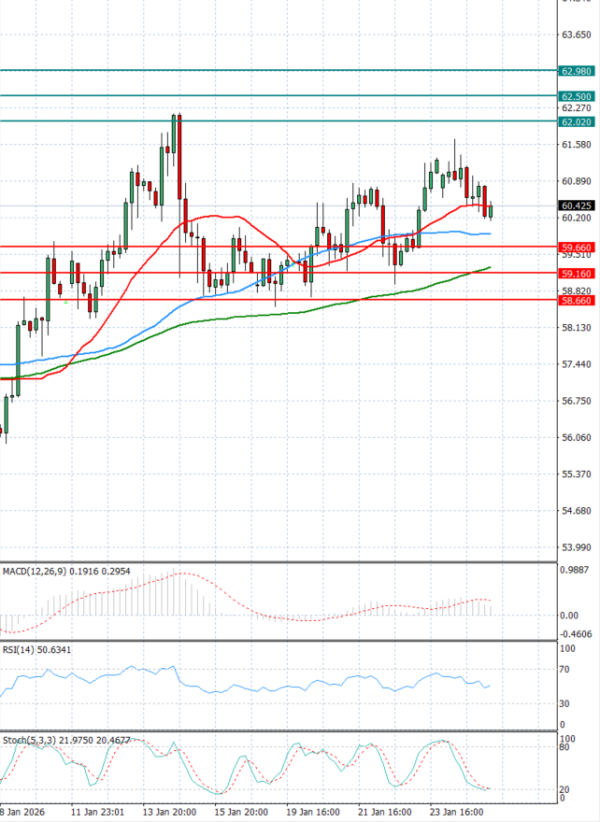
Task: Click the 59.160 red support price tag
Action: click(577, 273)
